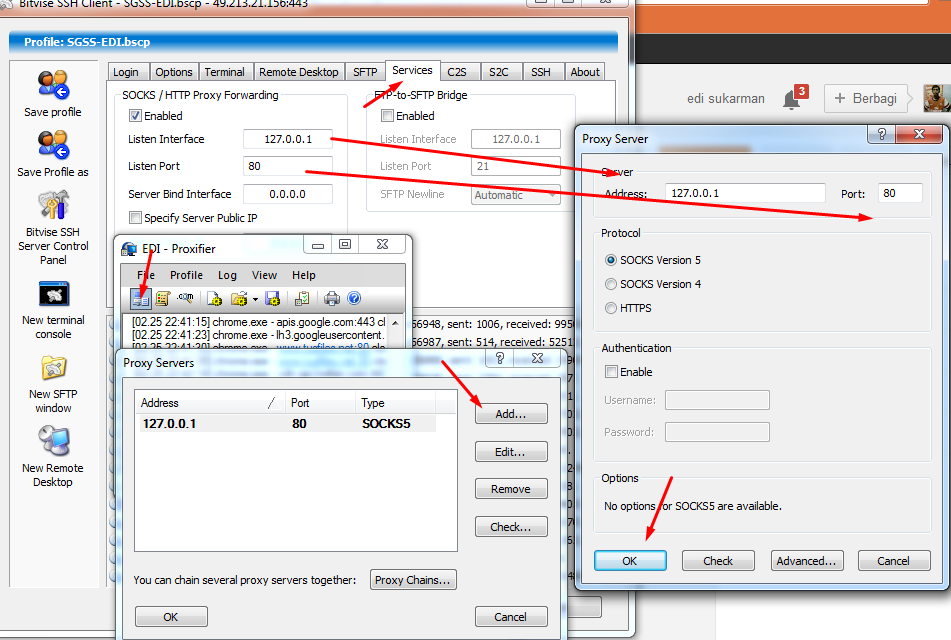951x640 pixels.
Task: Open New SFTP window
Action: [53, 368]
